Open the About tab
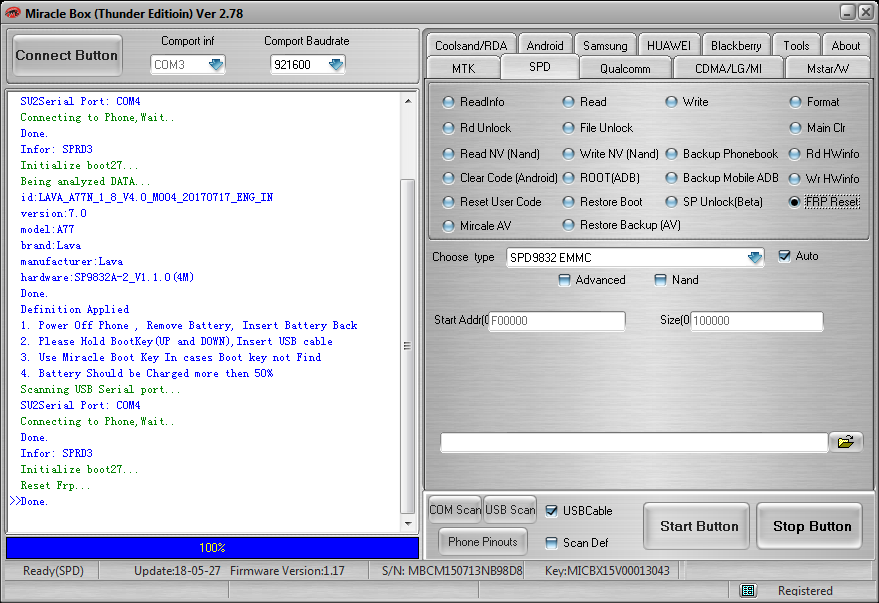The image size is (879, 603). (x=845, y=45)
